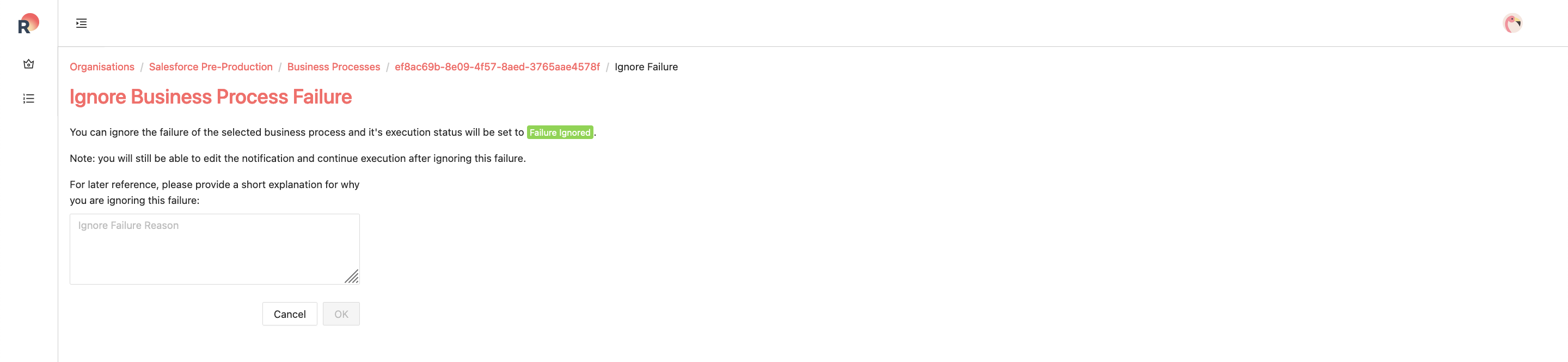The image size is (1568, 362).
Task: Focus the Ignore Failure Reason text box
Action: [x=215, y=249]
